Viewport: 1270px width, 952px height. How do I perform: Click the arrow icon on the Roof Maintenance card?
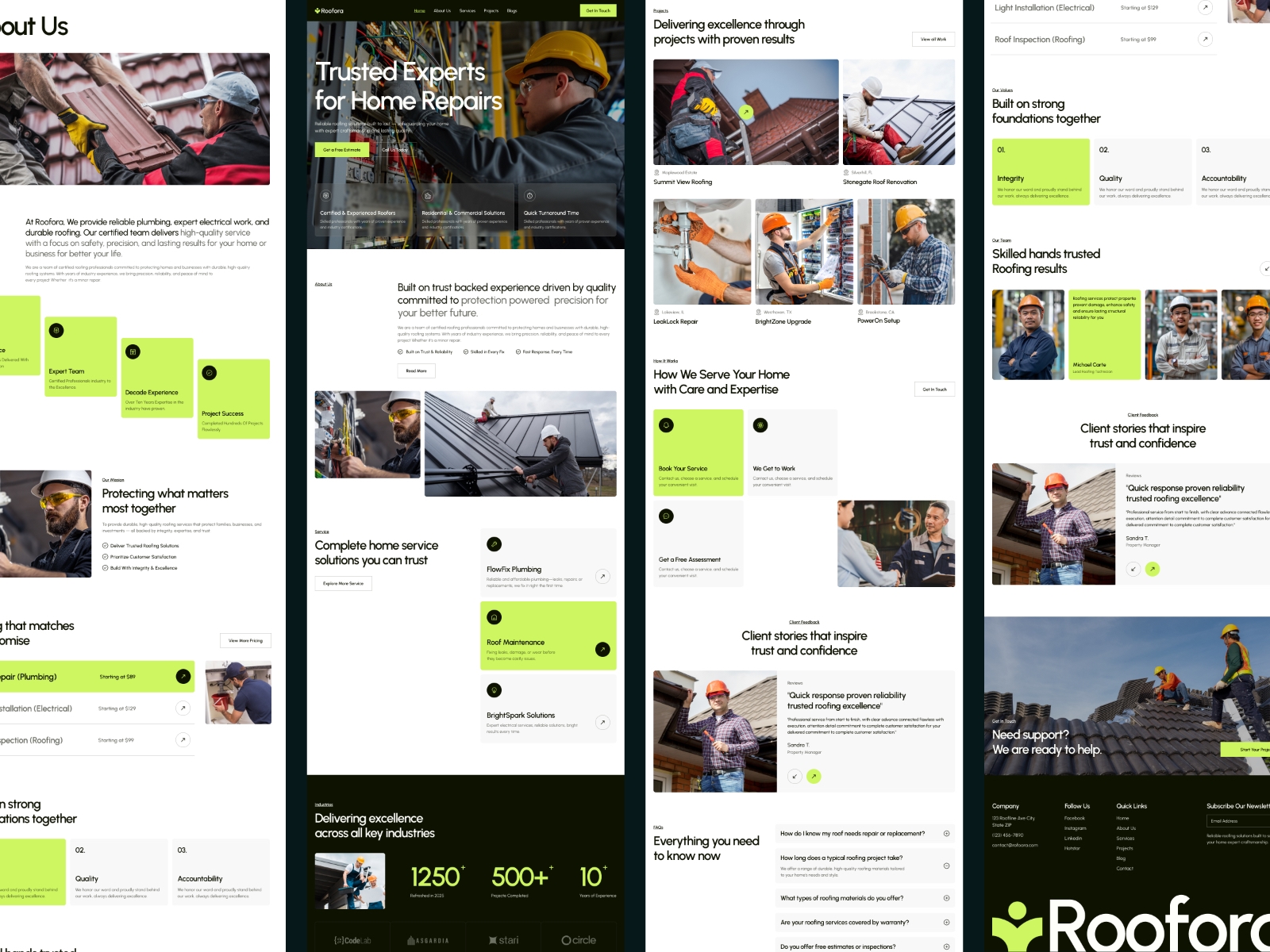tap(602, 649)
